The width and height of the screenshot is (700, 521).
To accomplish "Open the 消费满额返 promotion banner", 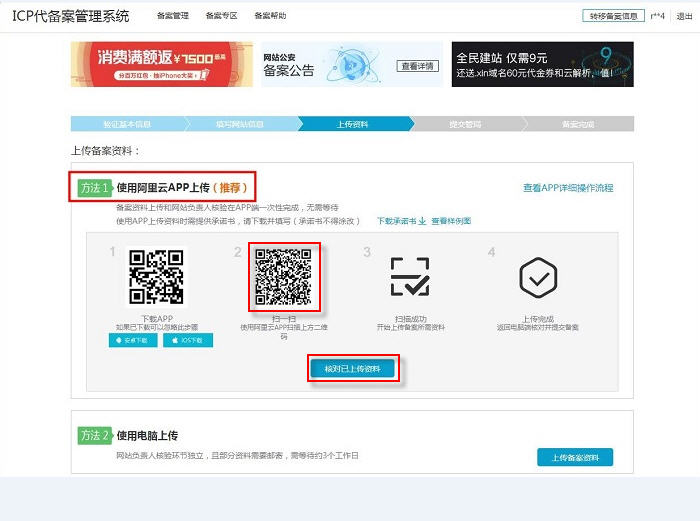I will click(161, 64).
